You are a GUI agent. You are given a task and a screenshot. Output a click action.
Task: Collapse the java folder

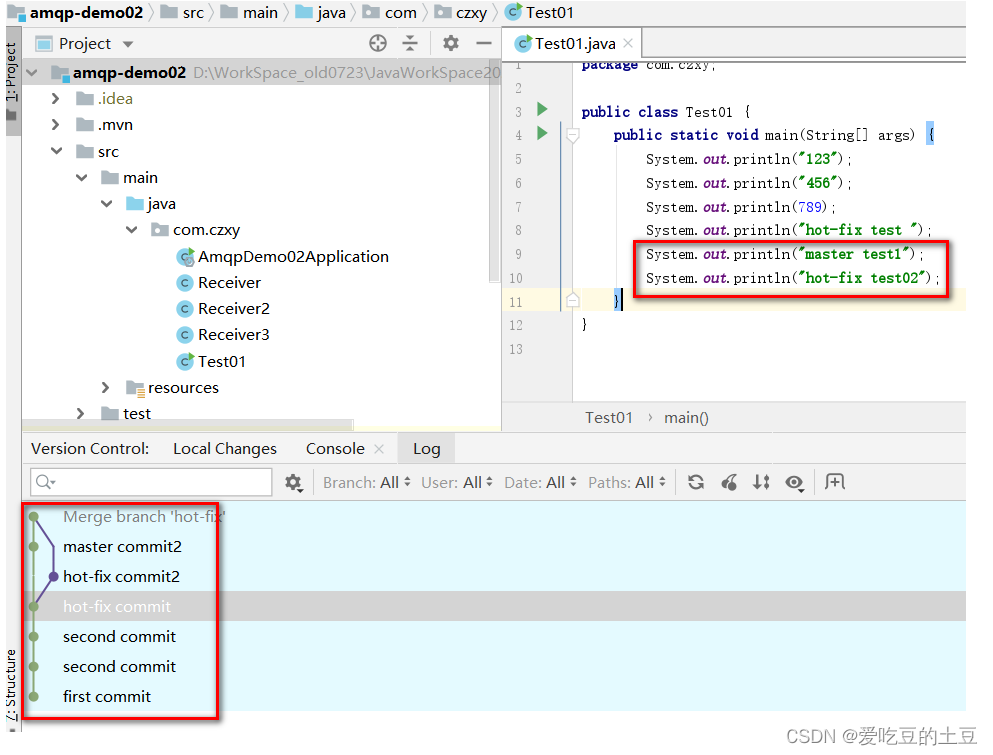pos(106,204)
